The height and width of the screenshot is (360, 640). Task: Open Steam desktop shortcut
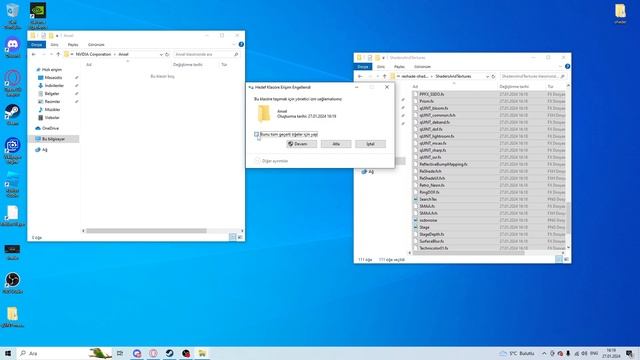(x=12, y=114)
